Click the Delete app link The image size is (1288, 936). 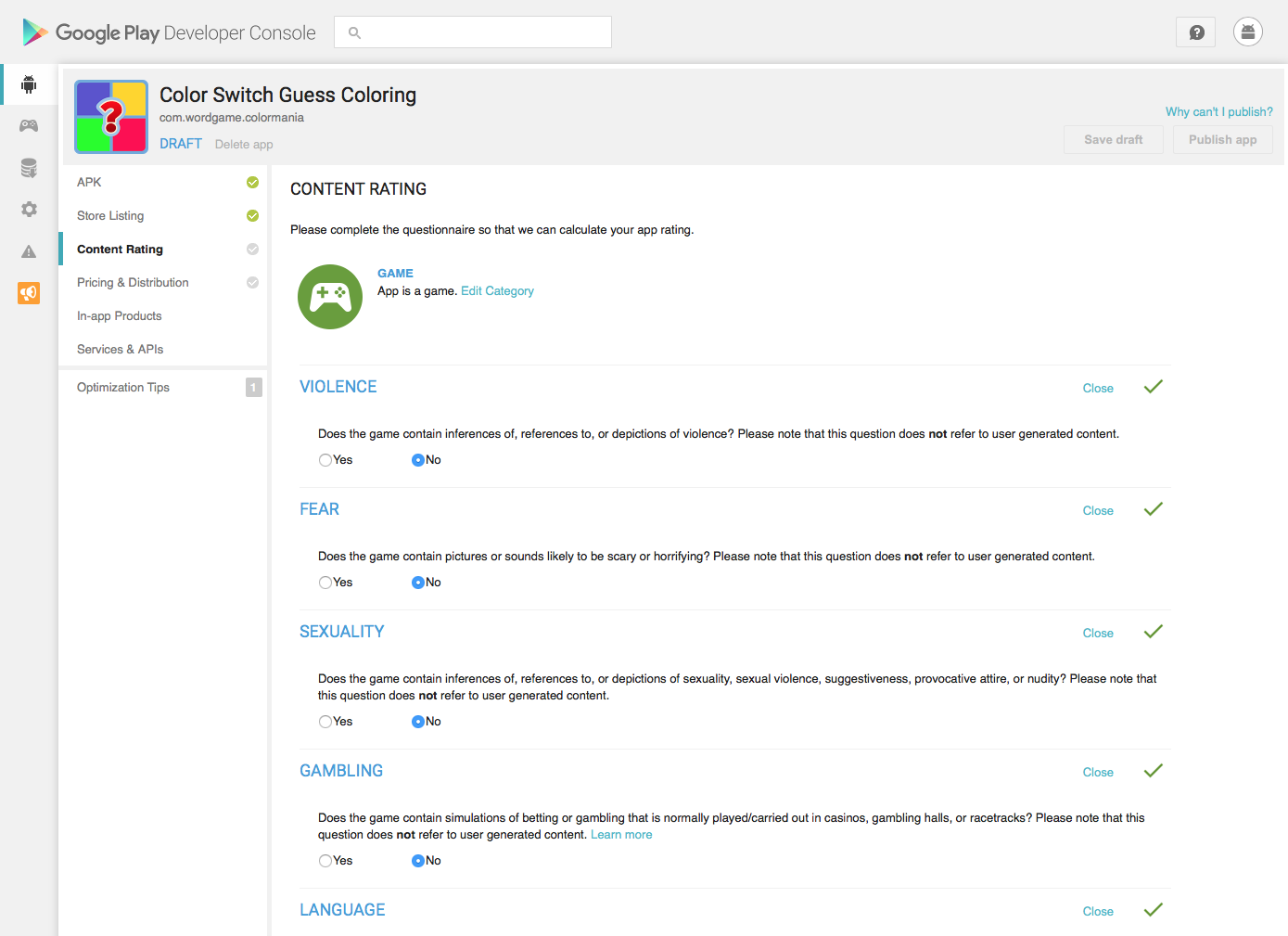click(x=244, y=145)
